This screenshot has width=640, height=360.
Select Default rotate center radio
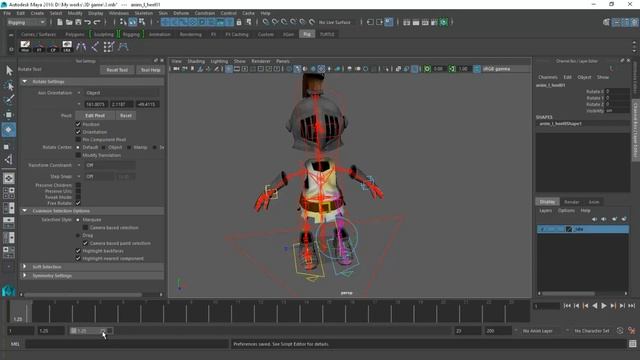coord(78,147)
